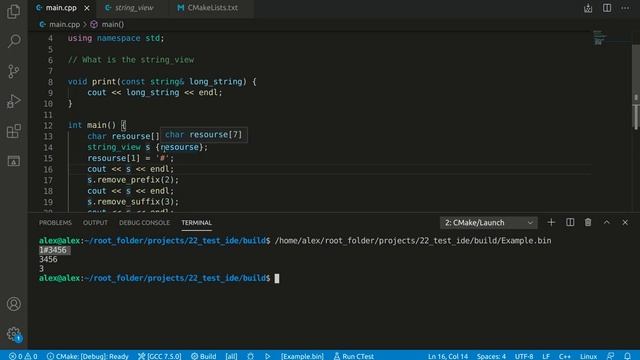The width and height of the screenshot is (640, 360).
Task: Click main.cpp in the breadcrumb
Action: click(x=64, y=24)
